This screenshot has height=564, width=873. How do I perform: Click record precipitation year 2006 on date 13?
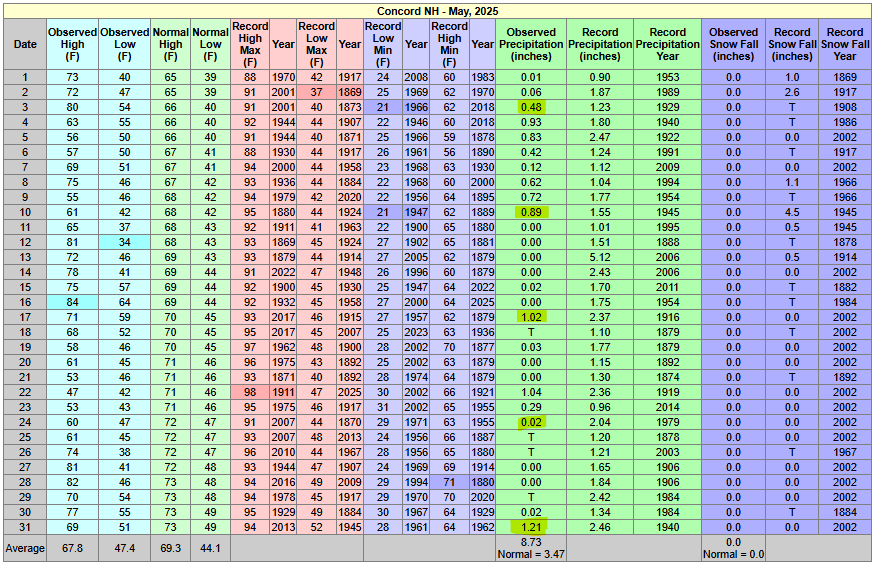click(668, 257)
